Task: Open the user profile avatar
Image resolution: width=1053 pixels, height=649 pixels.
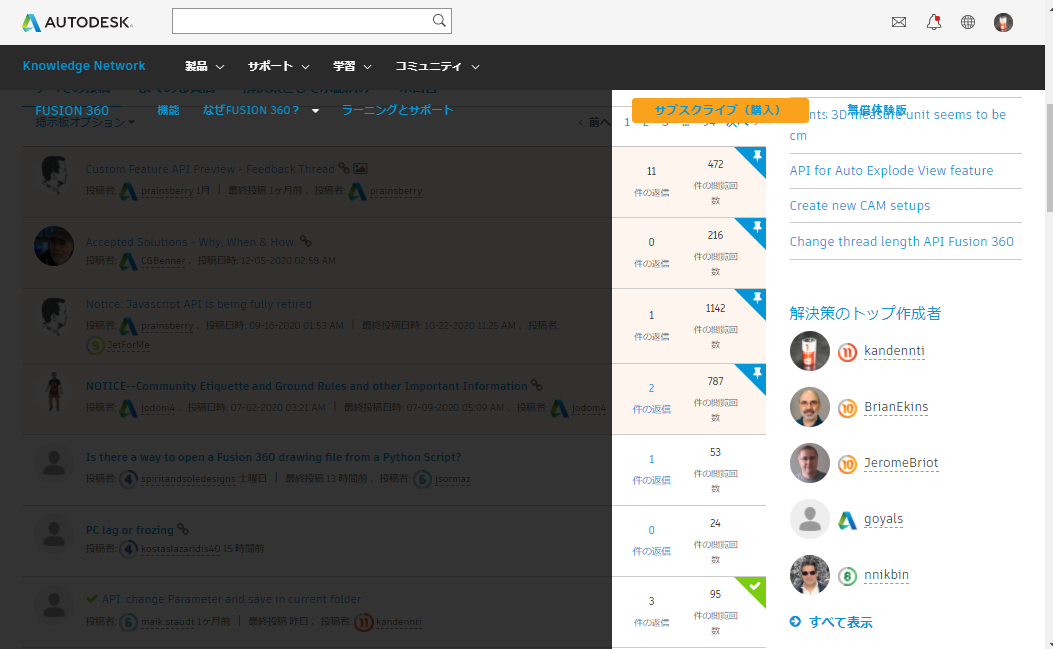Action: [x=1003, y=22]
